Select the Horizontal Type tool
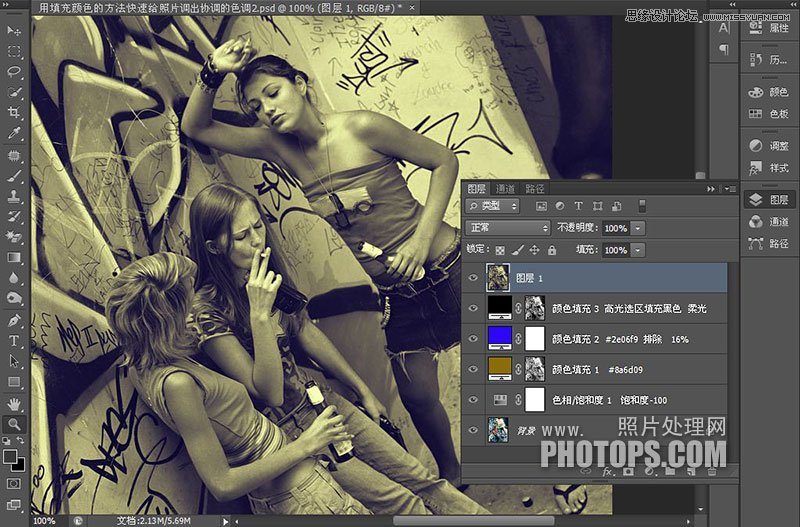This screenshot has height=527, width=800. (14, 341)
